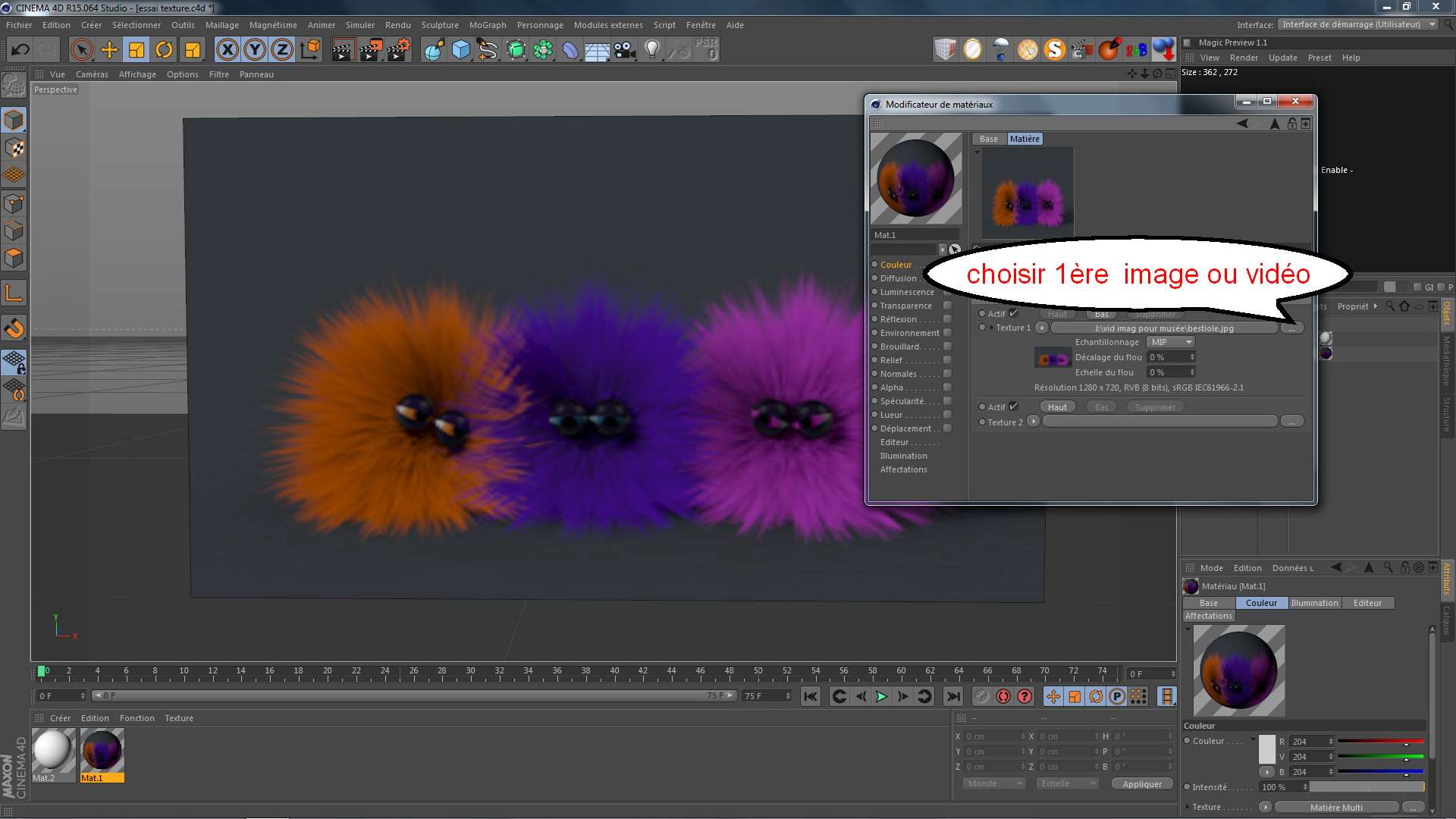Click the red question mark autokey icon

(1025, 696)
